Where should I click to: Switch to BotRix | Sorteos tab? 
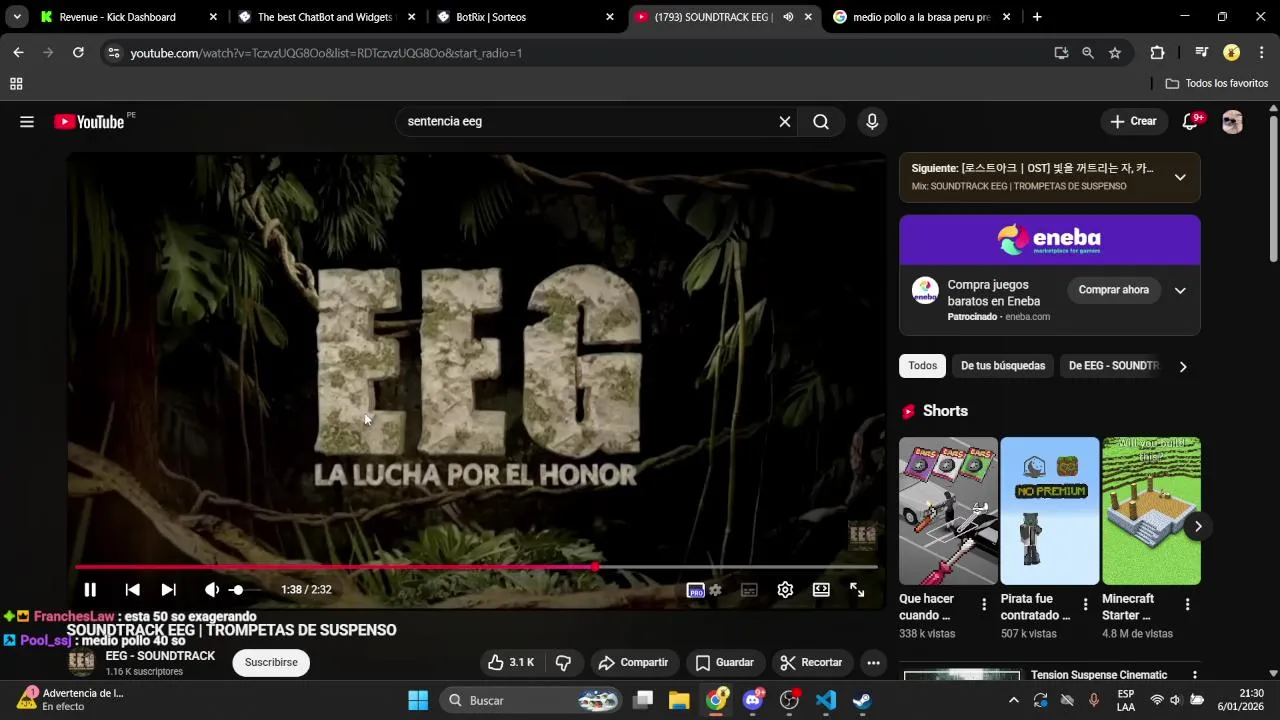[x=526, y=17]
